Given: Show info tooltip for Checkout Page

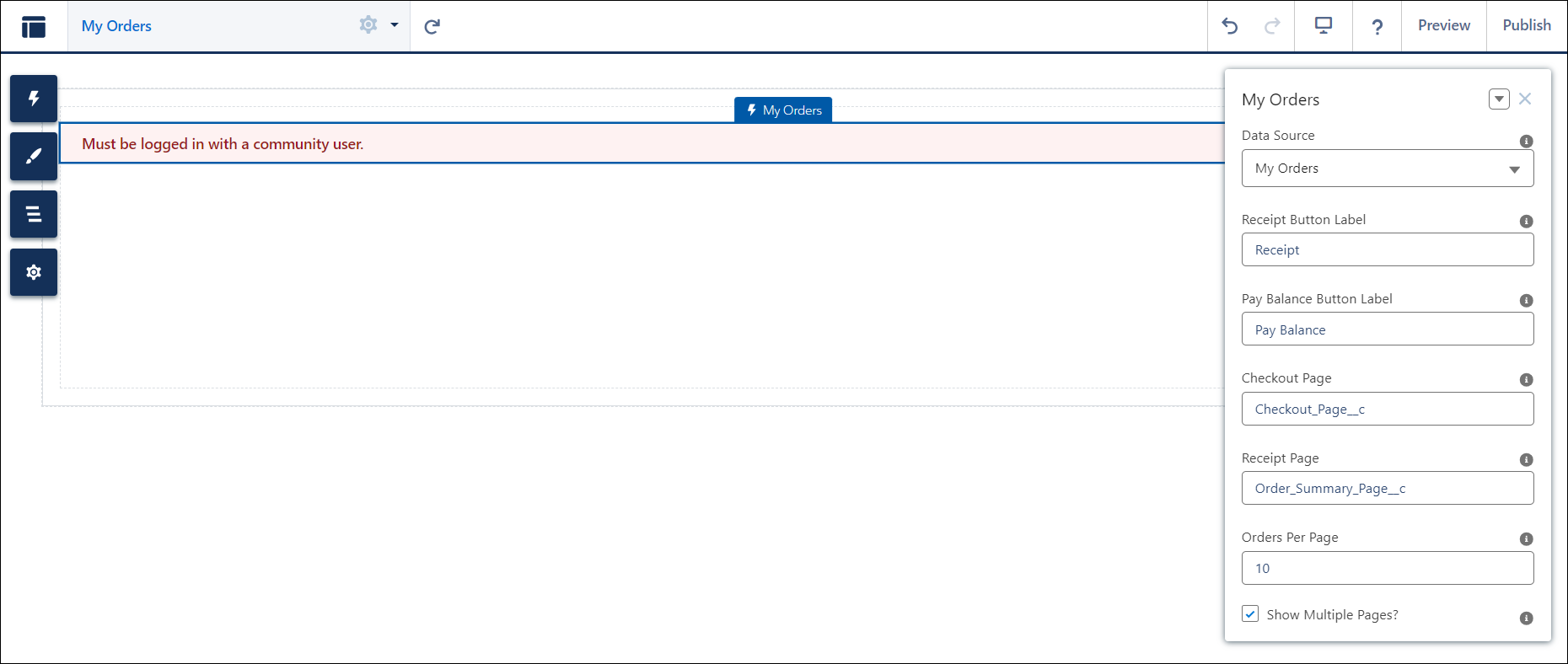Looking at the screenshot, I should [1526, 380].
